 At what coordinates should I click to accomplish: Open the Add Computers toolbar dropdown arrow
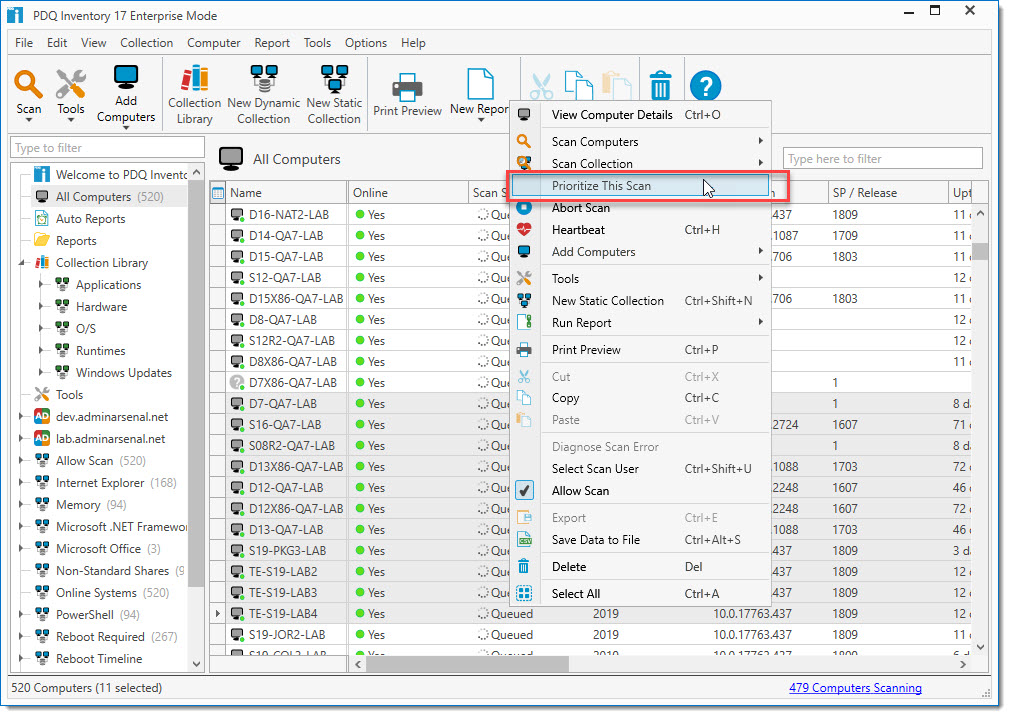tap(125, 127)
